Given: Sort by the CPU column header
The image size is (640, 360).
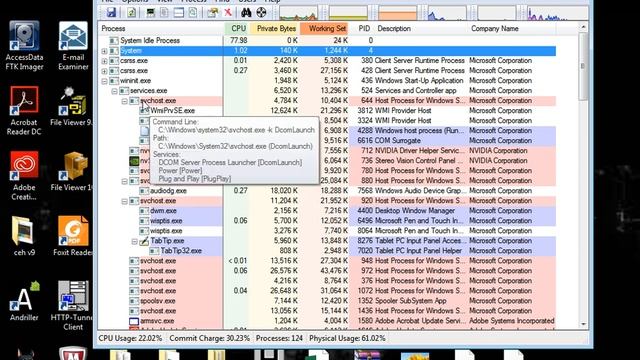Looking at the screenshot, I should [237, 29].
